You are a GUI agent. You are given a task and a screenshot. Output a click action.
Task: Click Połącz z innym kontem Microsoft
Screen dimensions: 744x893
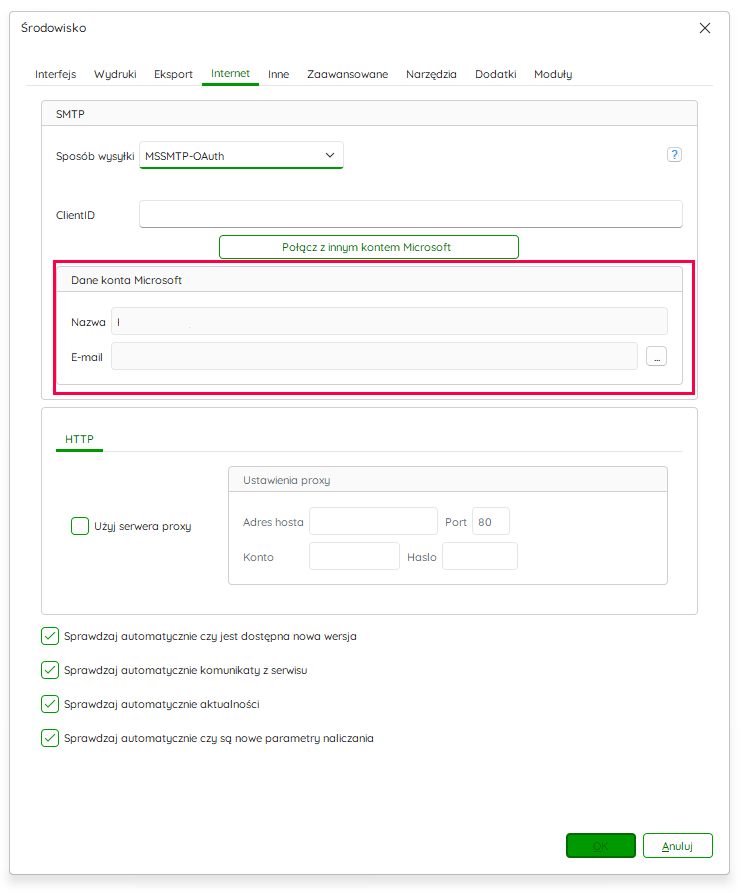point(369,247)
